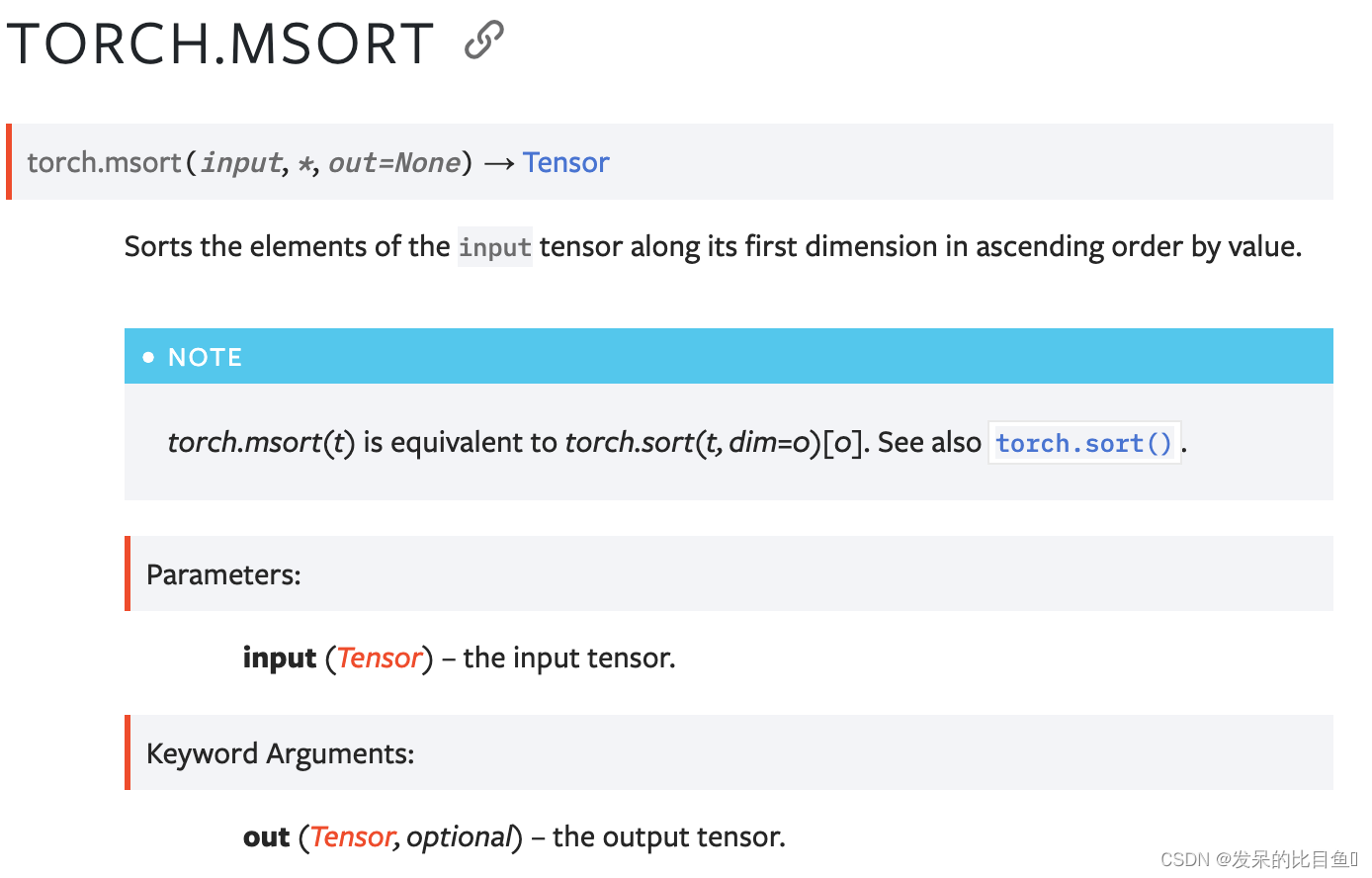Click the word optional in out description

[460, 836]
